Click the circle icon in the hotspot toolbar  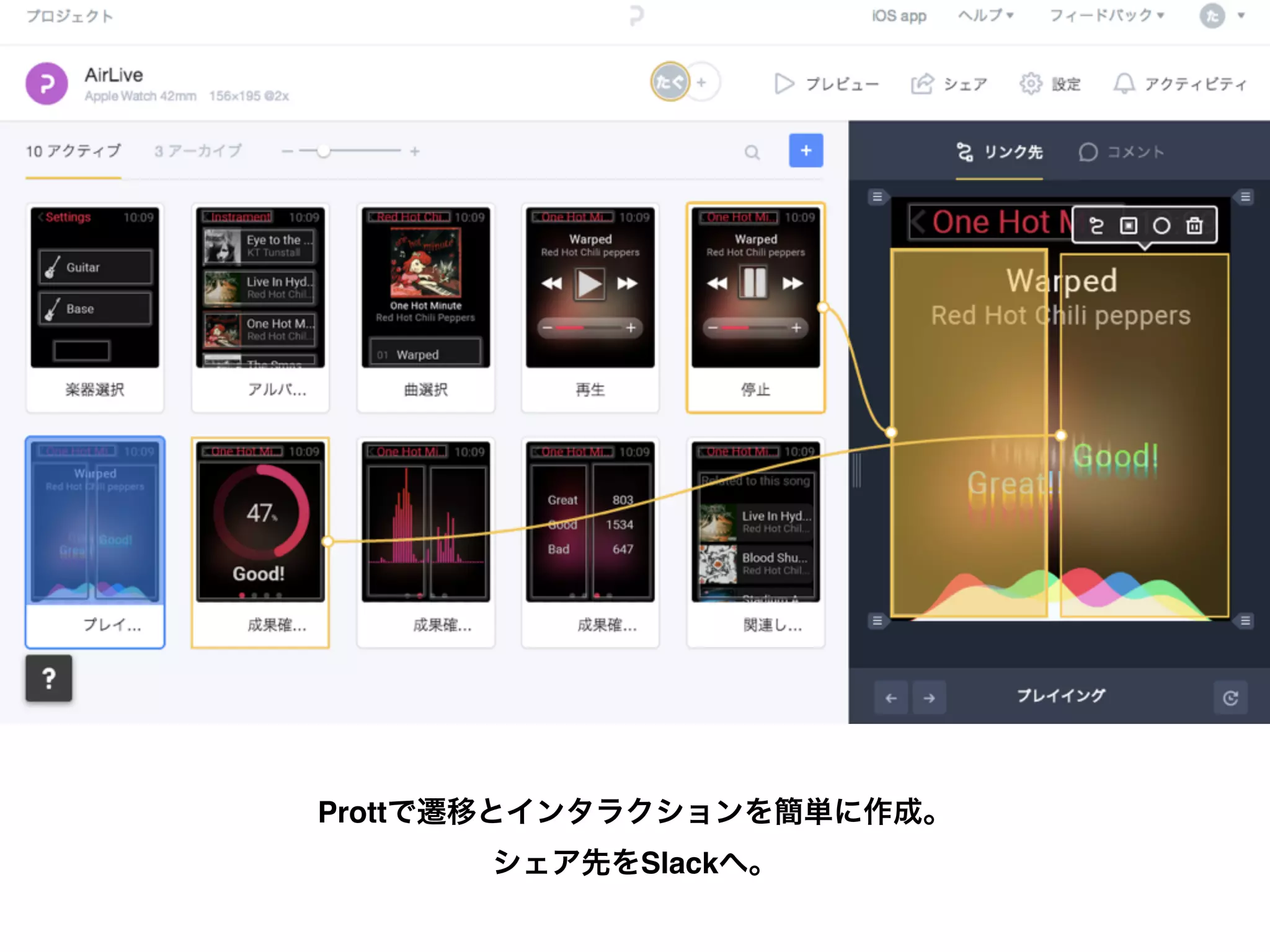click(x=1161, y=226)
